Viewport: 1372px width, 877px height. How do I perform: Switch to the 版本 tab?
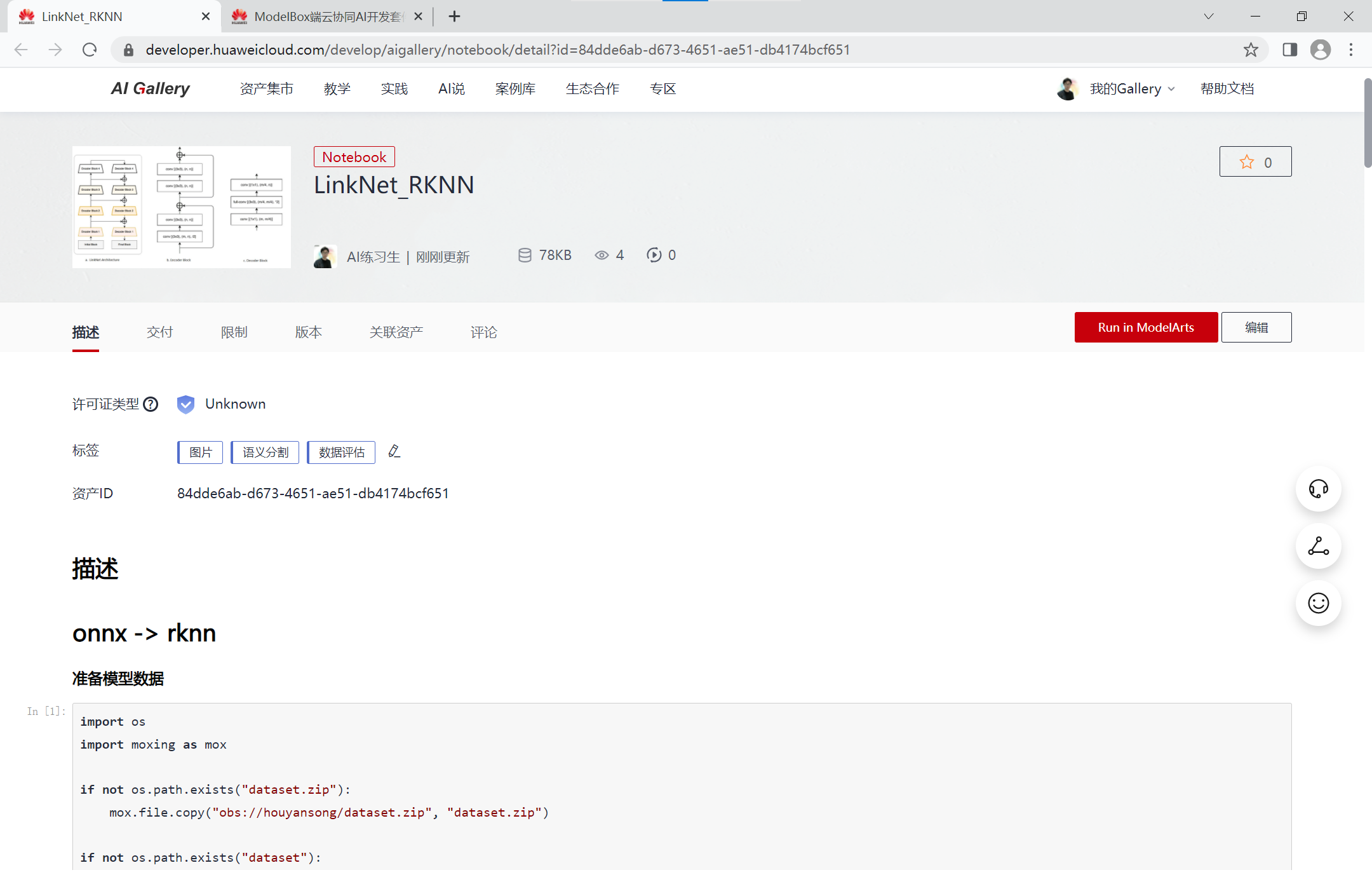[308, 332]
